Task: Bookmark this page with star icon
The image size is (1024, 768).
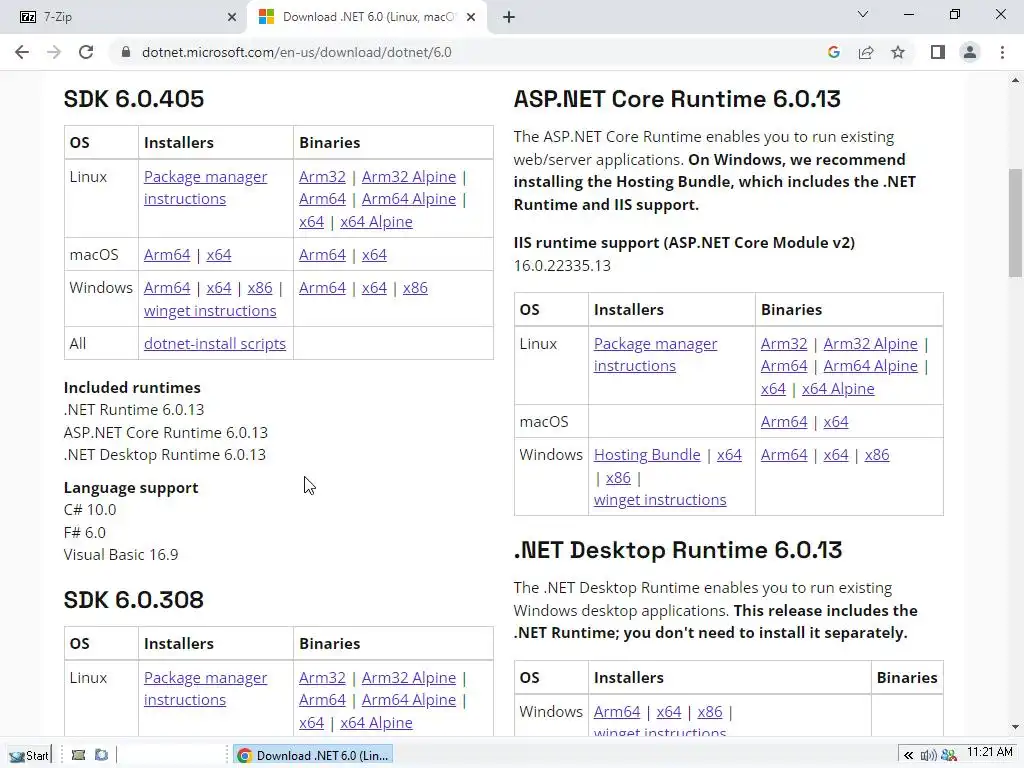Action: click(x=898, y=52)
